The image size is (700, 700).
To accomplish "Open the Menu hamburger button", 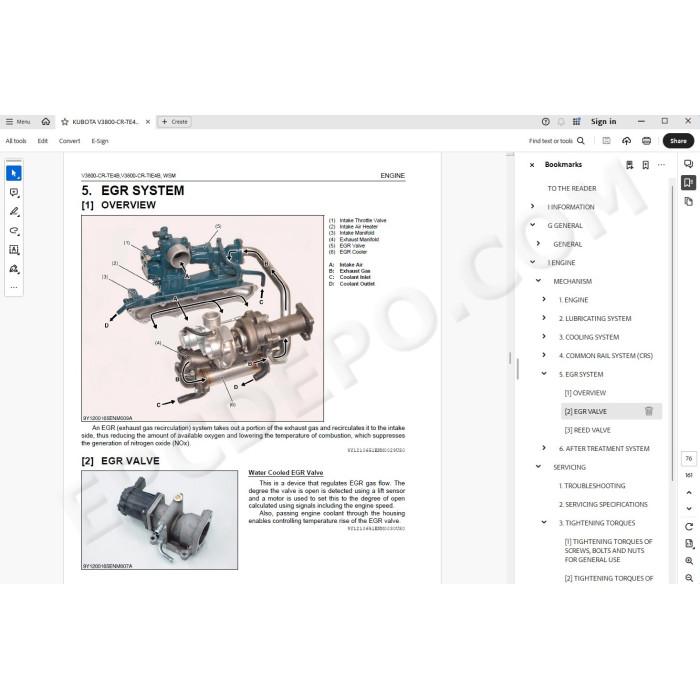I will pyautogui.click(x=18, y=121).
